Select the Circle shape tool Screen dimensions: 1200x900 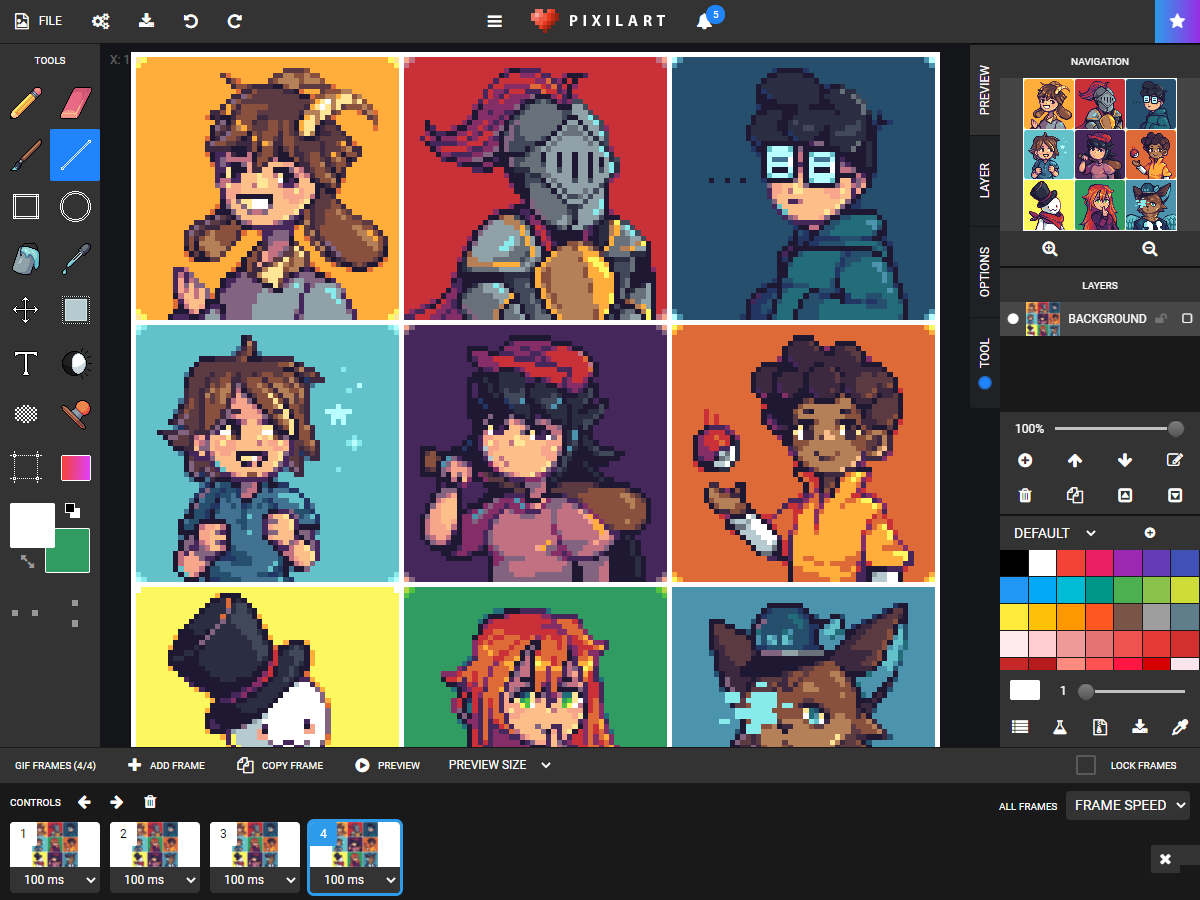75,207
